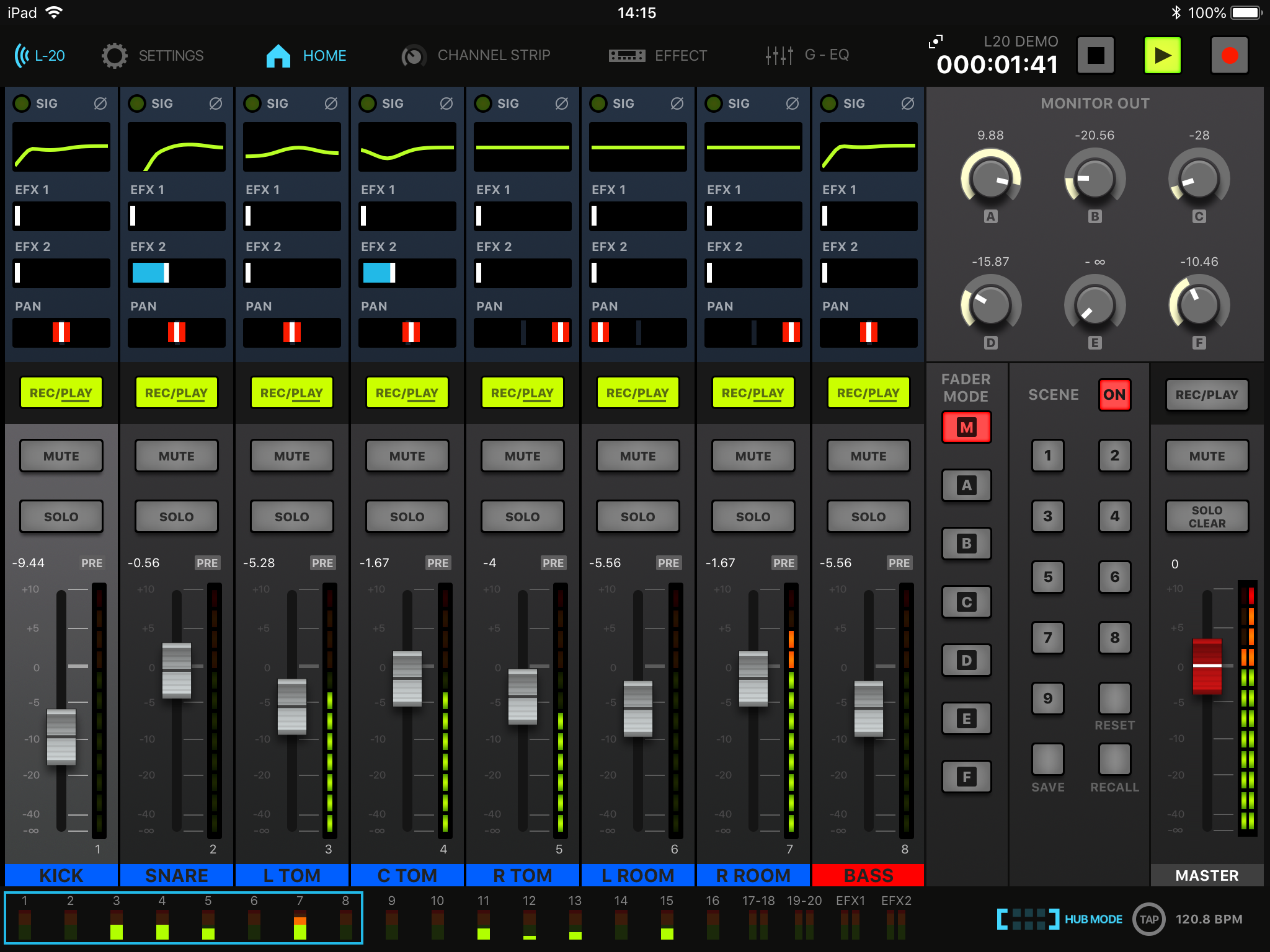
Task: Select fader mode B
Action: coord(966,544)
